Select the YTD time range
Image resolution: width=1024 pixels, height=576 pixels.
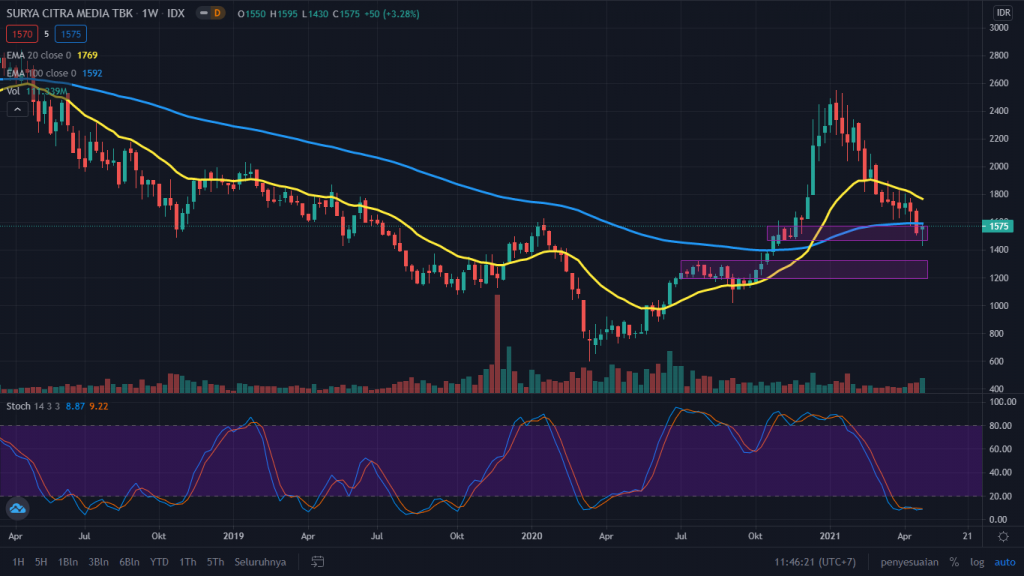point(159,561)
